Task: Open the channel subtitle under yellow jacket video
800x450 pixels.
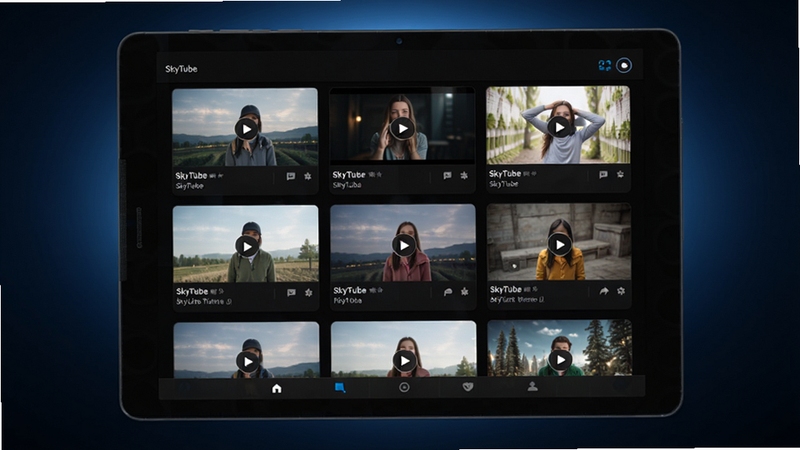Action: click(x=517, y=299)
